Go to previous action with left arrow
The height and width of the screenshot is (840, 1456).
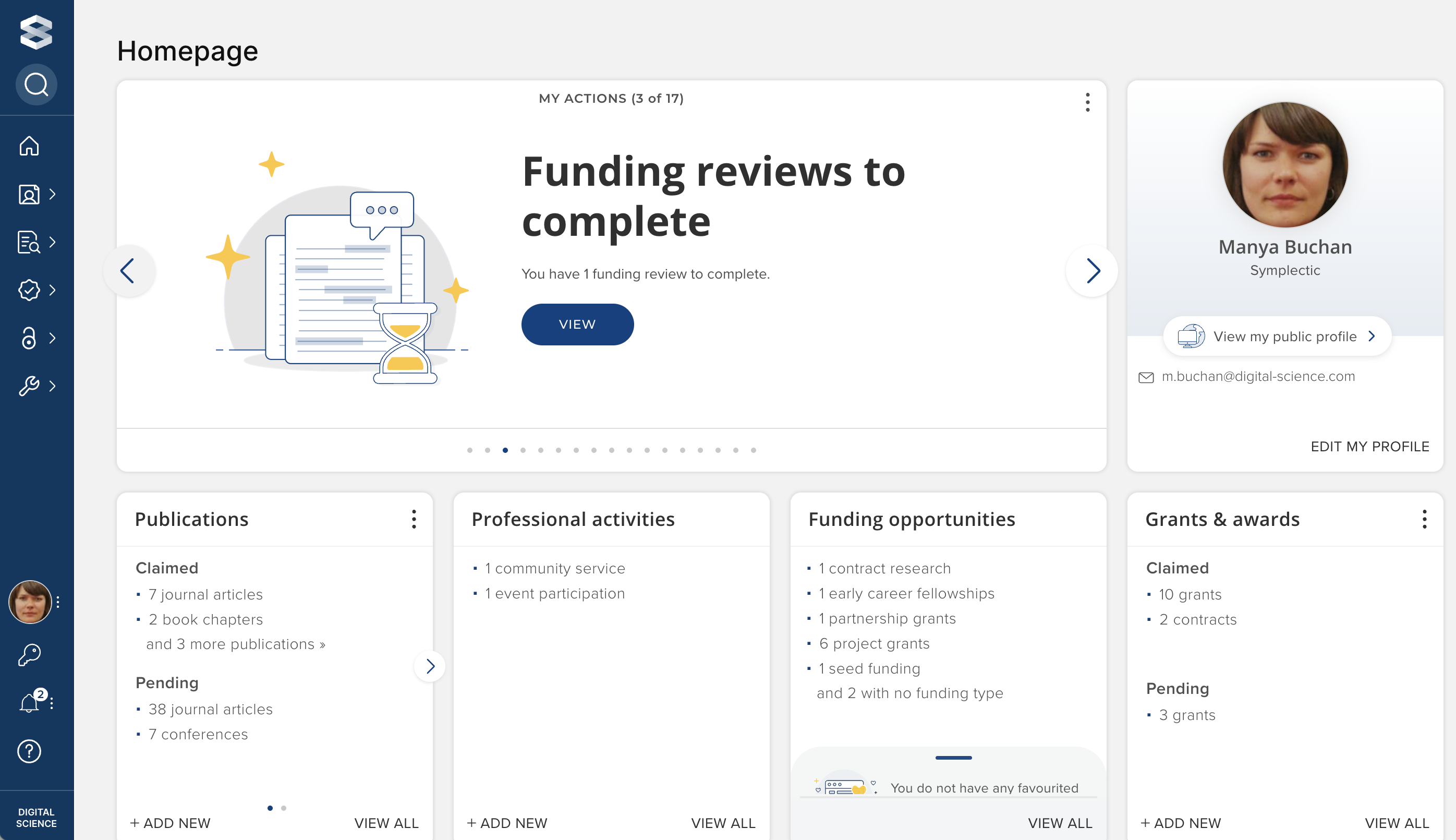click(128, 271)
